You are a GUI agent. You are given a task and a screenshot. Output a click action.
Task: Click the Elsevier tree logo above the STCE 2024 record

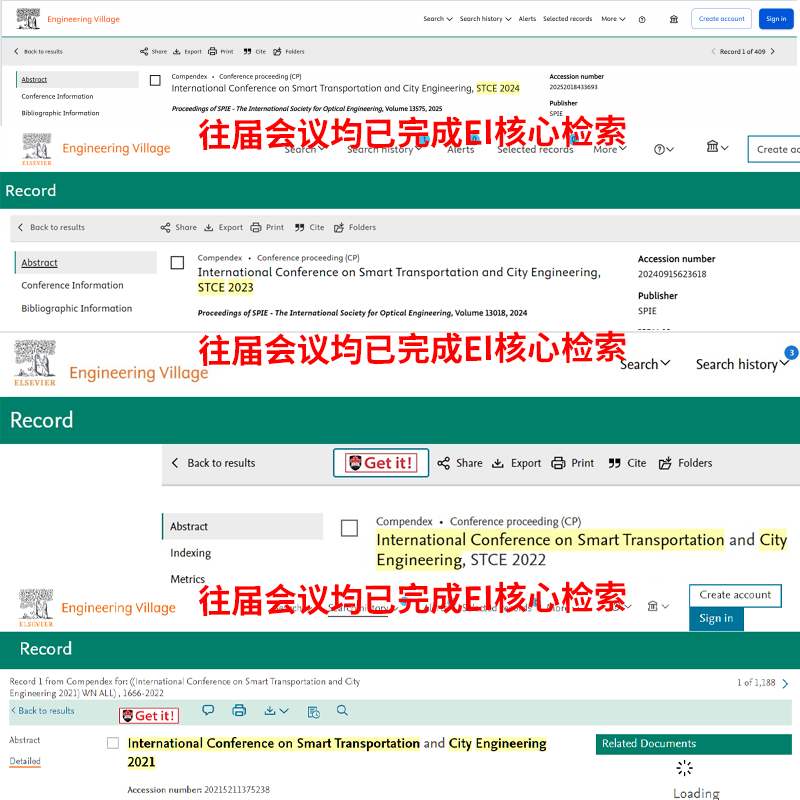click(x=28, y=19)
